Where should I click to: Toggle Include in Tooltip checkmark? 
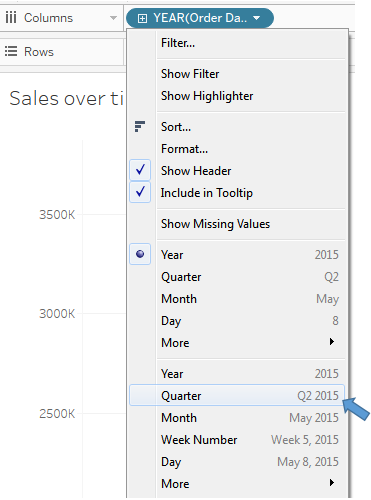pos(140,192)
